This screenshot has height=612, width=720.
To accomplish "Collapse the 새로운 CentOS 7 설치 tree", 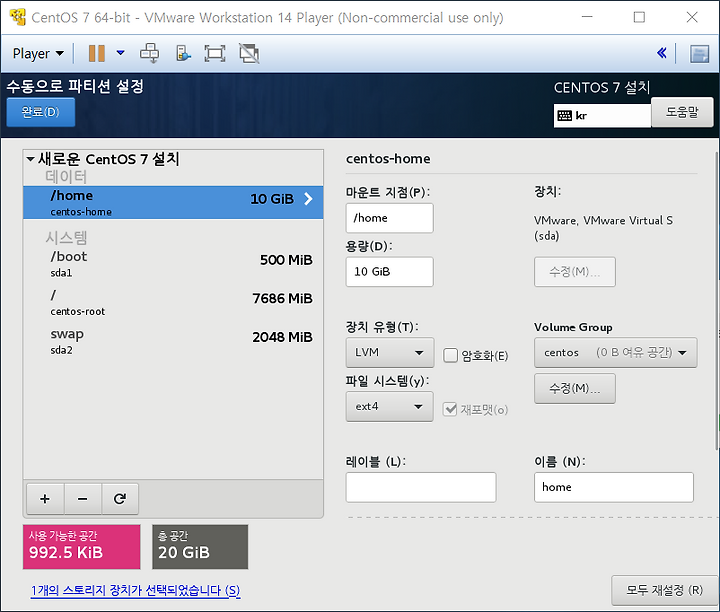I will pyautogui.click(x=30, y=159).
